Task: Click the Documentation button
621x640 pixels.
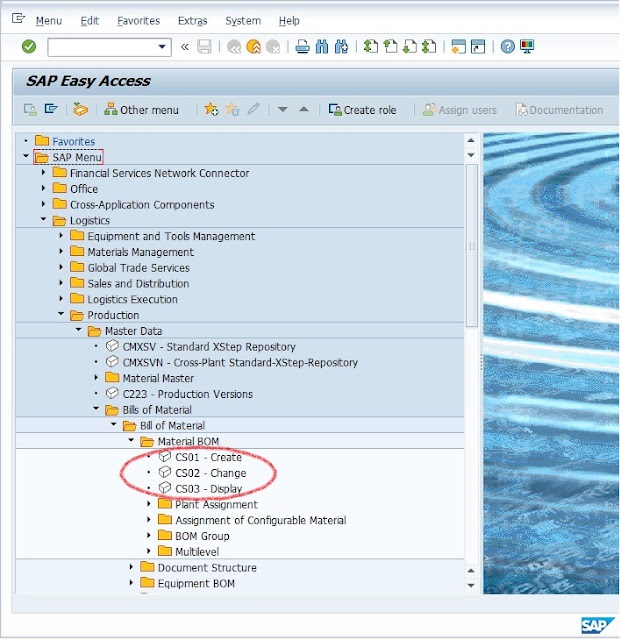Action: click(x=559, y=110)
